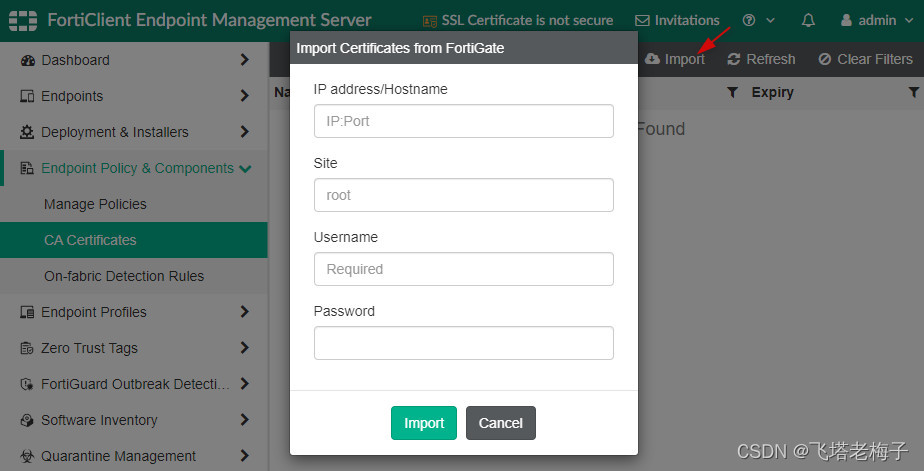Open On-fabric Detection Rules item

[x=134, y=276]
